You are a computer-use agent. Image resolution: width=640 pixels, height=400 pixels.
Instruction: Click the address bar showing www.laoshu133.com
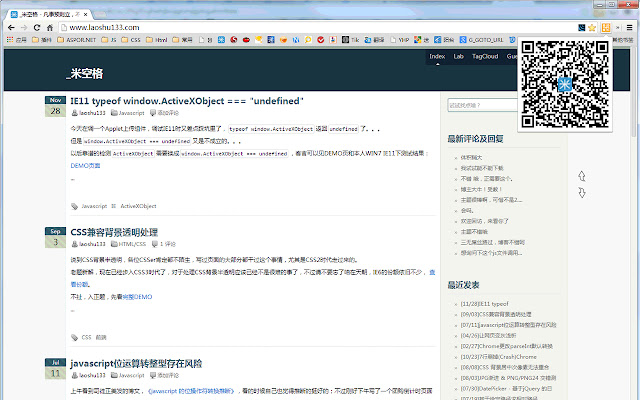coord(318,27)
